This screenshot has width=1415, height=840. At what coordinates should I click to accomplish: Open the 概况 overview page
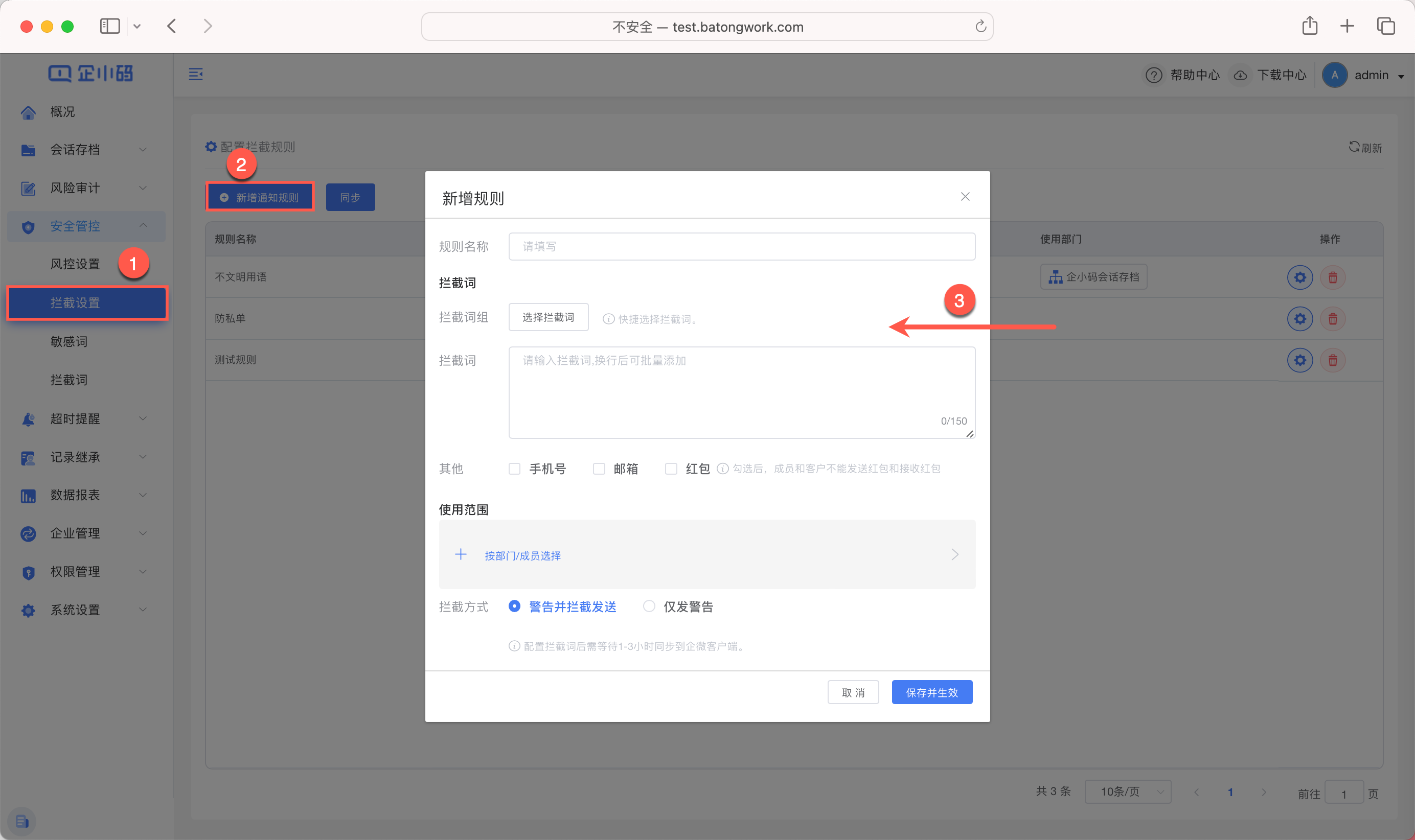pyautogui.click(x=62, y=111)
